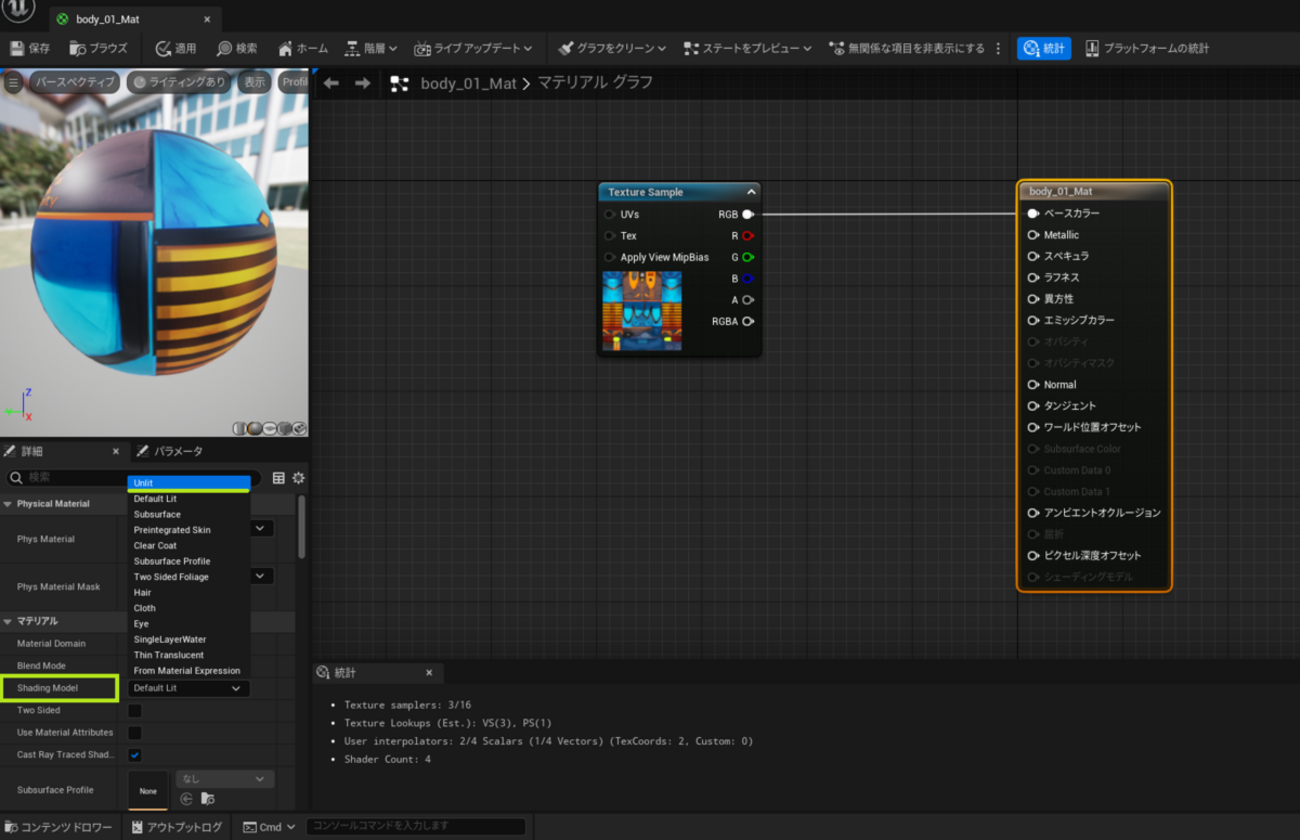The image size is (1300, 840).
Task: Open the Output Log (アウトプットログ)
Action: (177, 827)
